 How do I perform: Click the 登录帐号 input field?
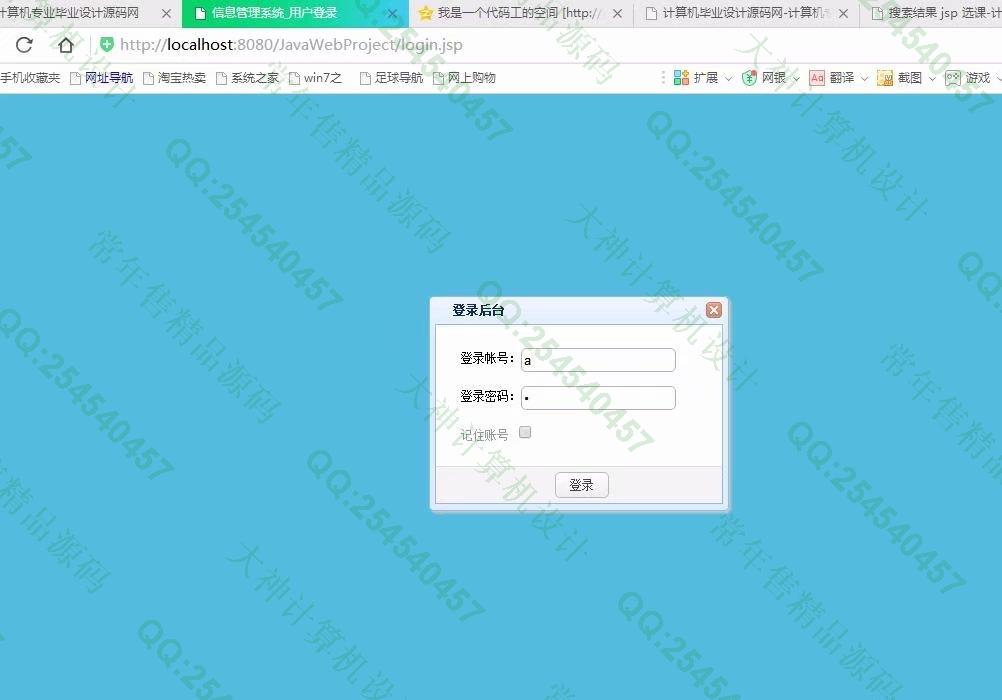(x=598, y=360)
